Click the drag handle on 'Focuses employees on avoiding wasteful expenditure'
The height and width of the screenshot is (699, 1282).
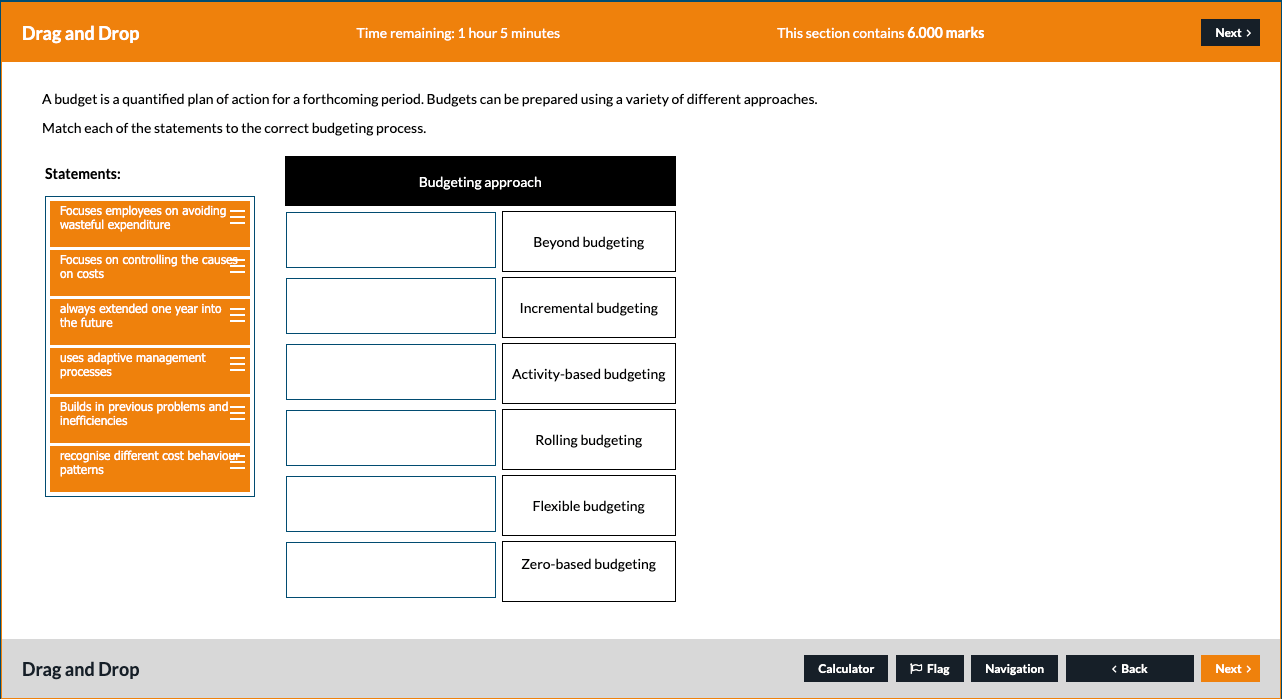coord(238,216)
